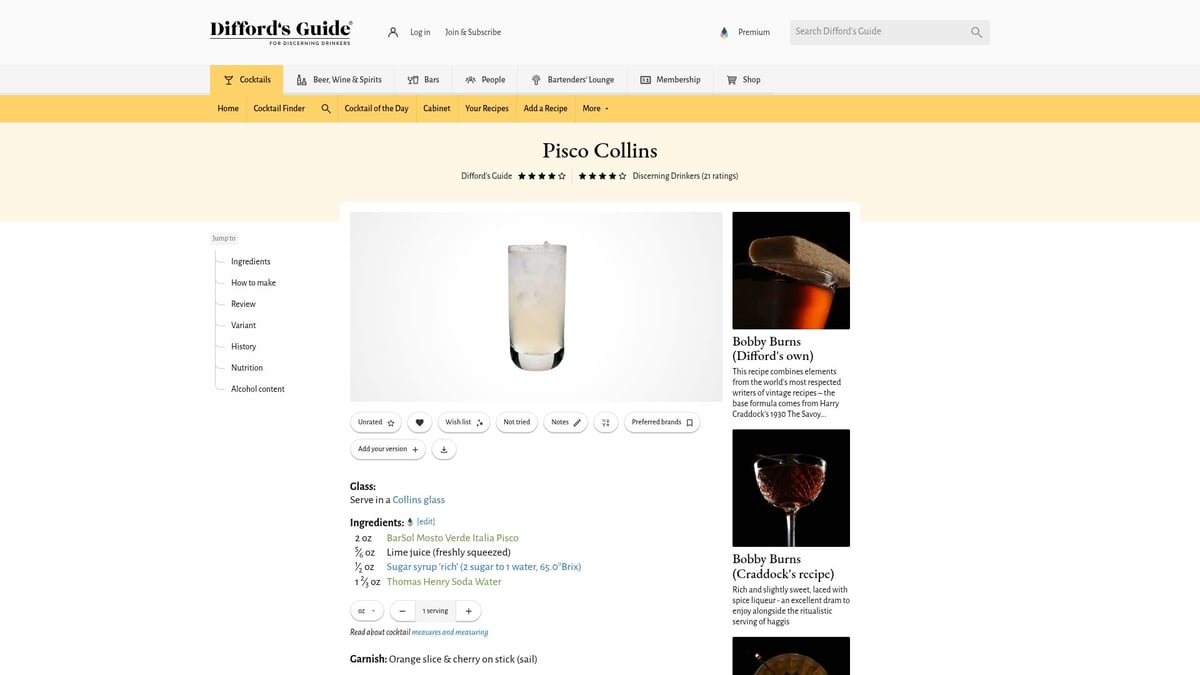The width and height of the screenshot is (1200, 675).
Task: Expand the More dropdown menu
Action: pos(595,108)
